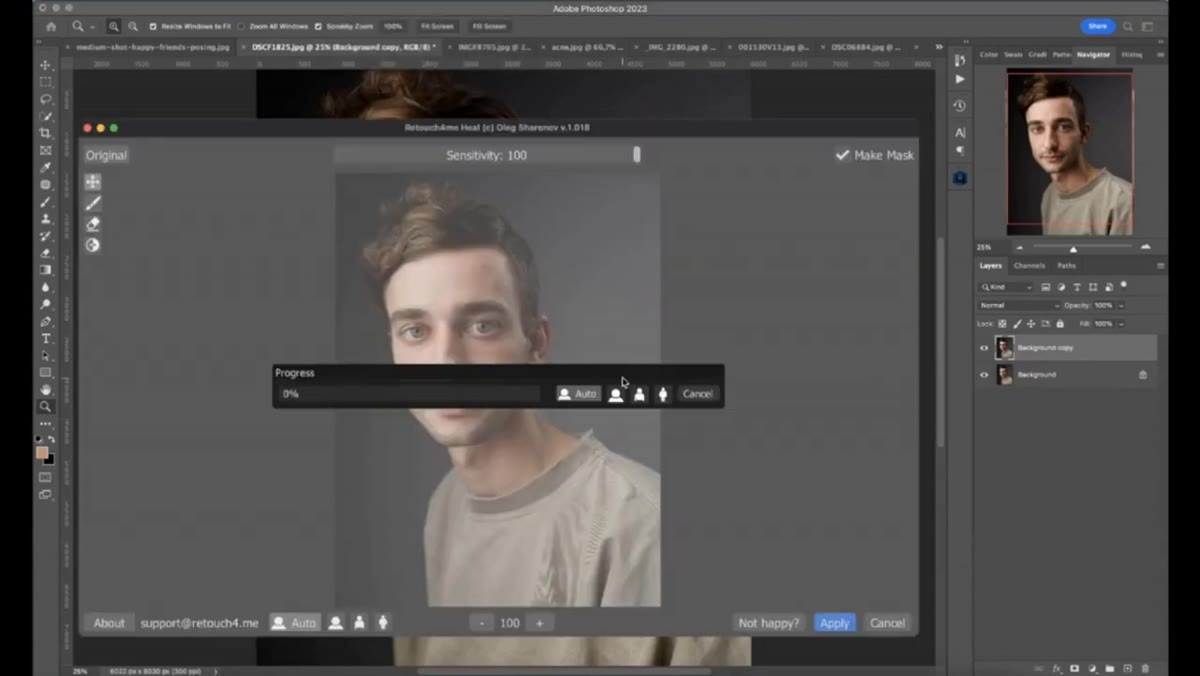Click the round mask icon in Retouch4me tools

click(93, 245)
